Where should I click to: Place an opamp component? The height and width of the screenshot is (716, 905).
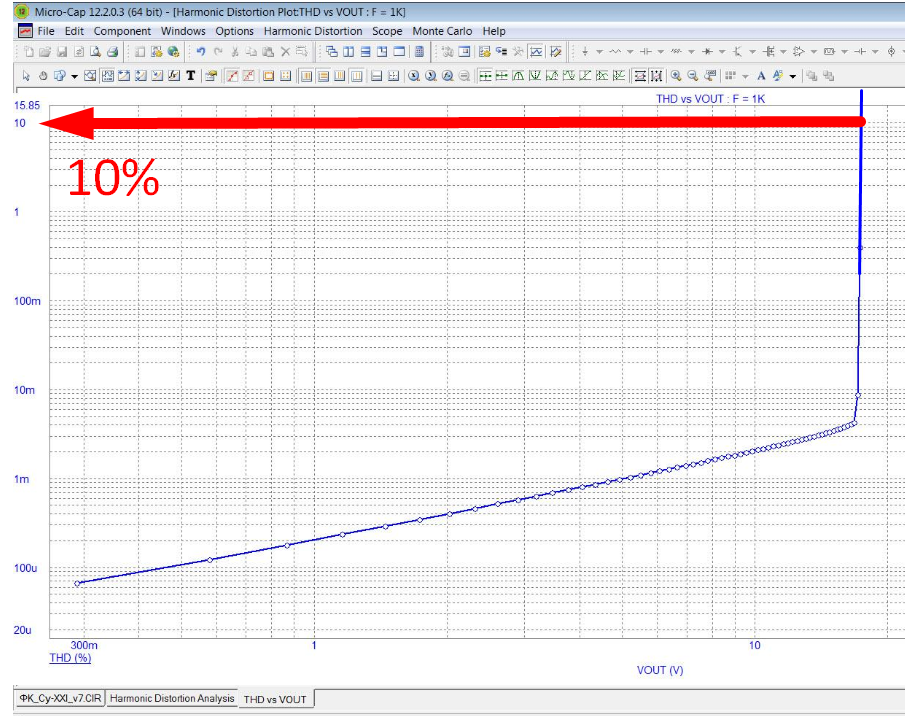click(x=799, y=52)
